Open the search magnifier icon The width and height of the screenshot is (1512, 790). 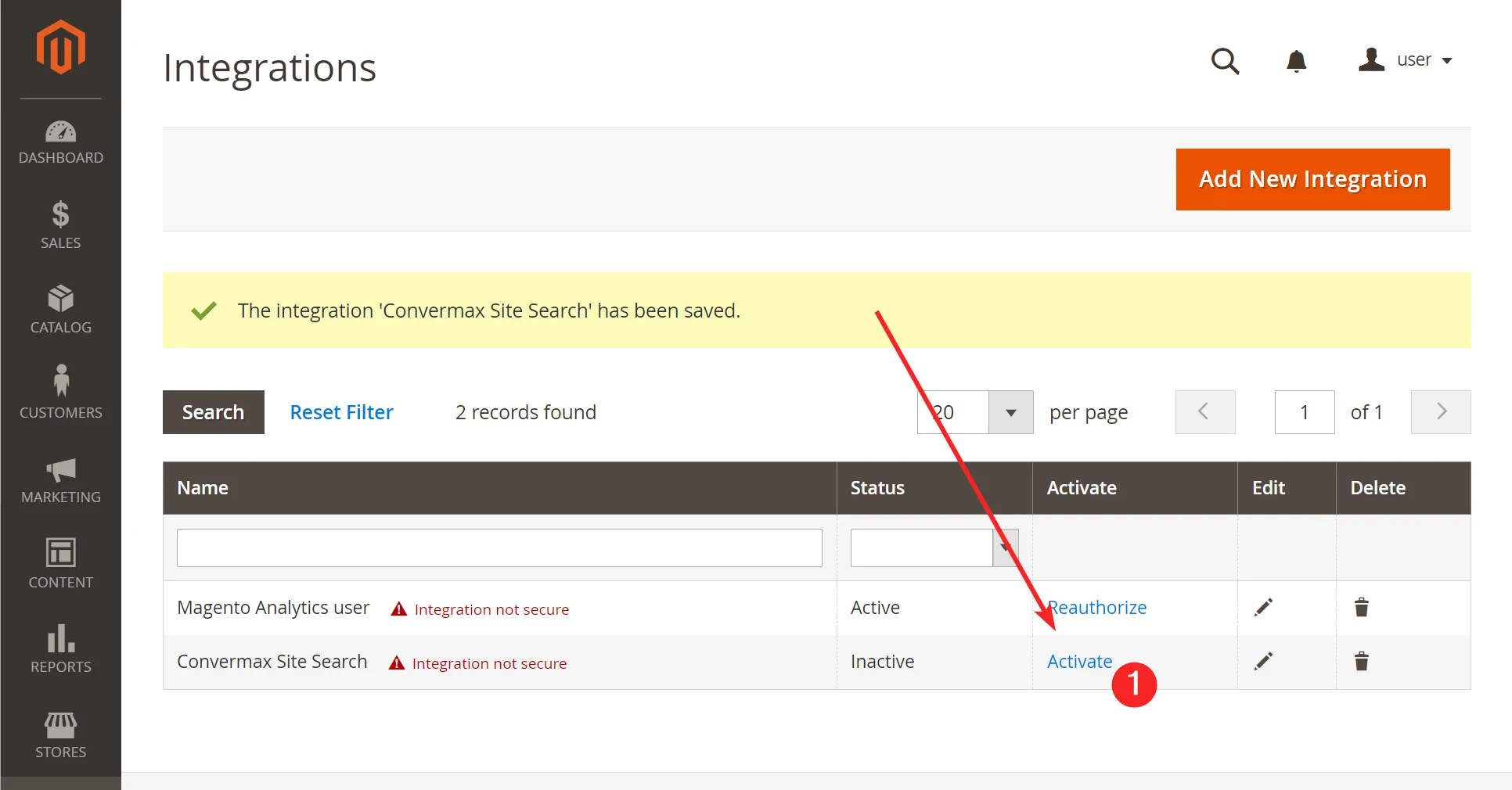[x=1225, y=61]
